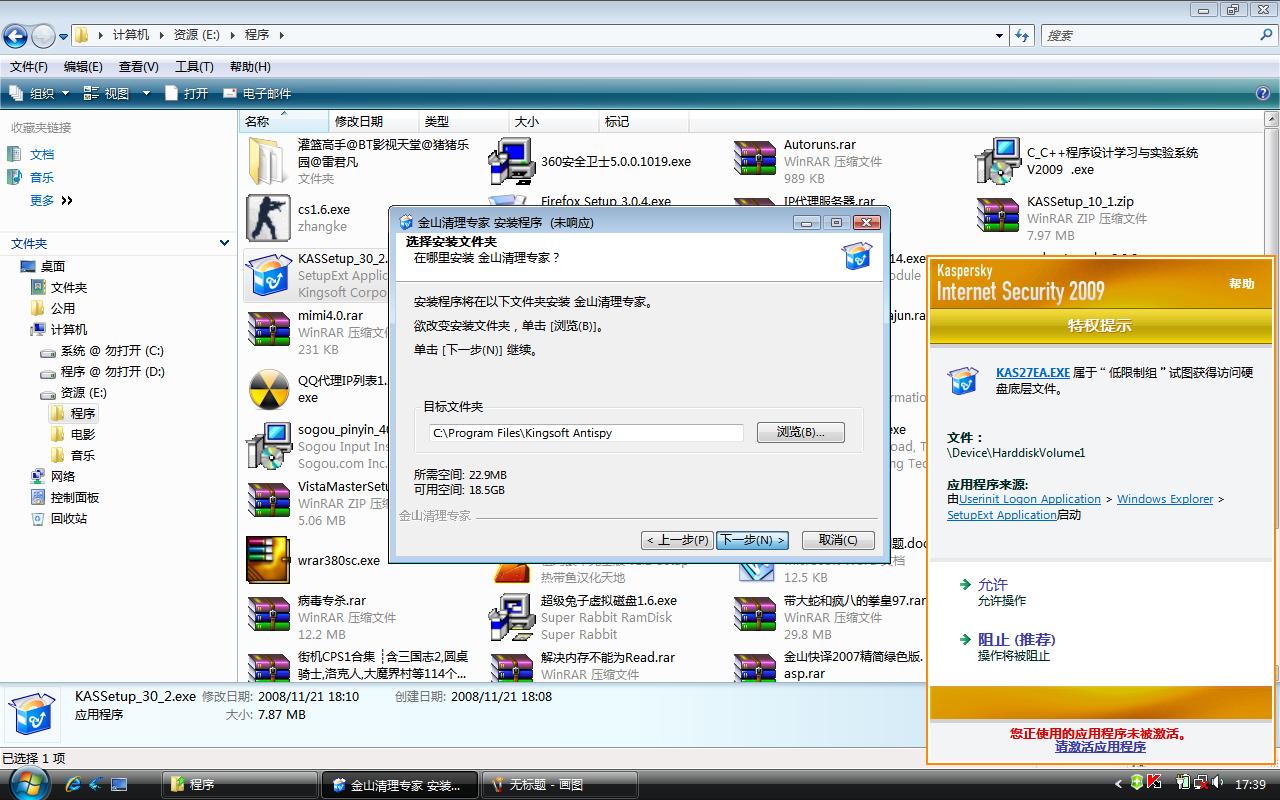The image size is (1280, 800).
Task: Click the 请激活应用程序 activation link
Action: click(x=1100, y=747)
